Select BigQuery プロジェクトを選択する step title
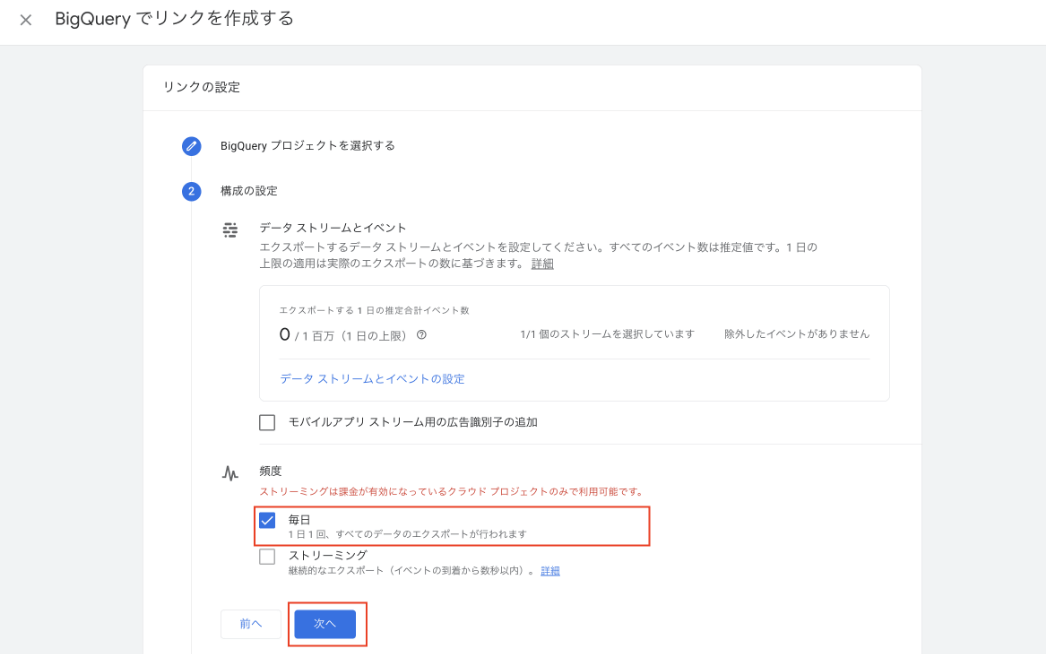The width and height of the screenshot is (1046, 654). tap(308, 145)
